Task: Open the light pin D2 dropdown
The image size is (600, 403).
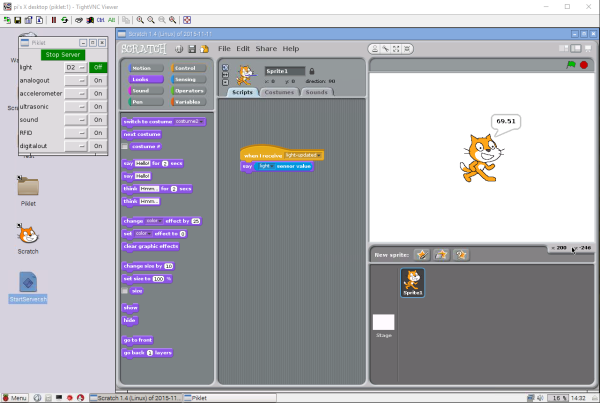Action: pos(75,67)
